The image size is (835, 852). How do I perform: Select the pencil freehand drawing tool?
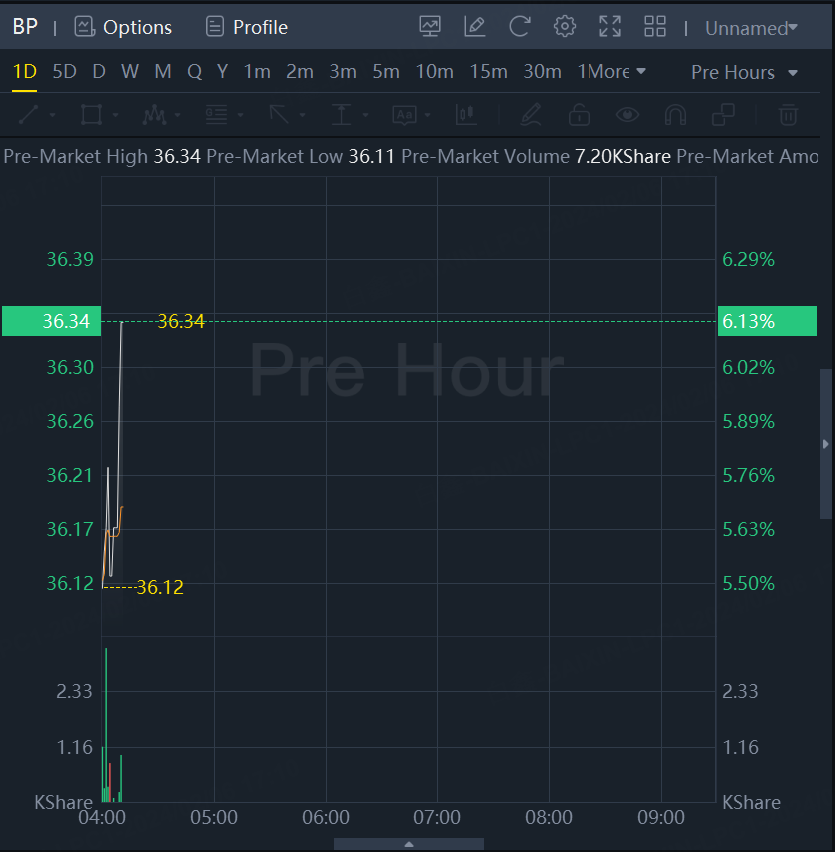tap(531, 115)
